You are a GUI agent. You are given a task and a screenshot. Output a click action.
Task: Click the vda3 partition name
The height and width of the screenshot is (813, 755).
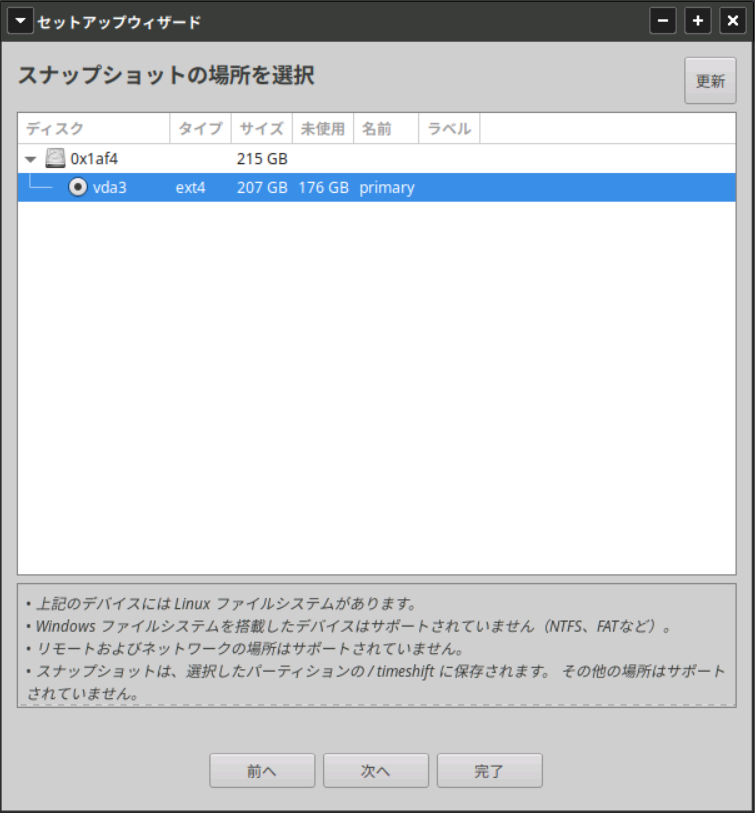point(109,188)
